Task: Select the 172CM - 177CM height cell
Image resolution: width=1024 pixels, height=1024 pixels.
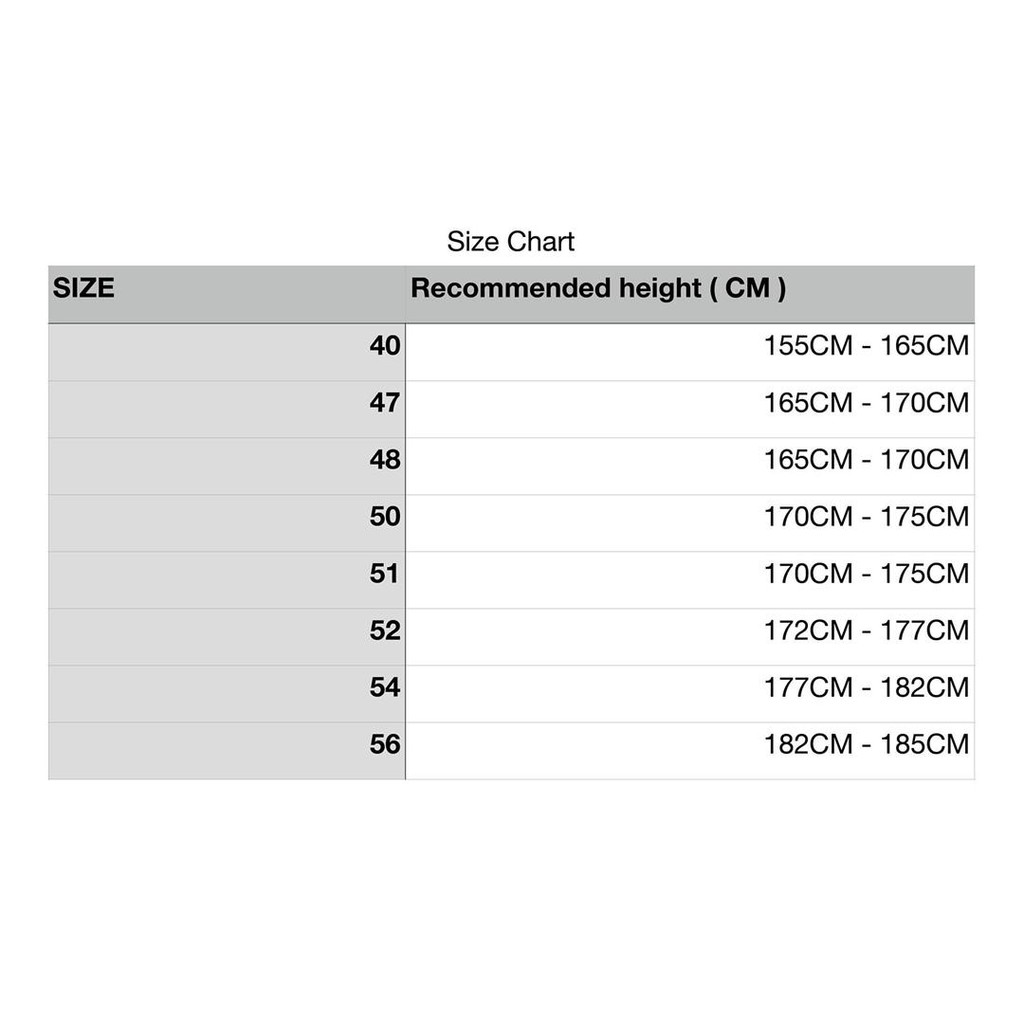Action: coord(690,637)
